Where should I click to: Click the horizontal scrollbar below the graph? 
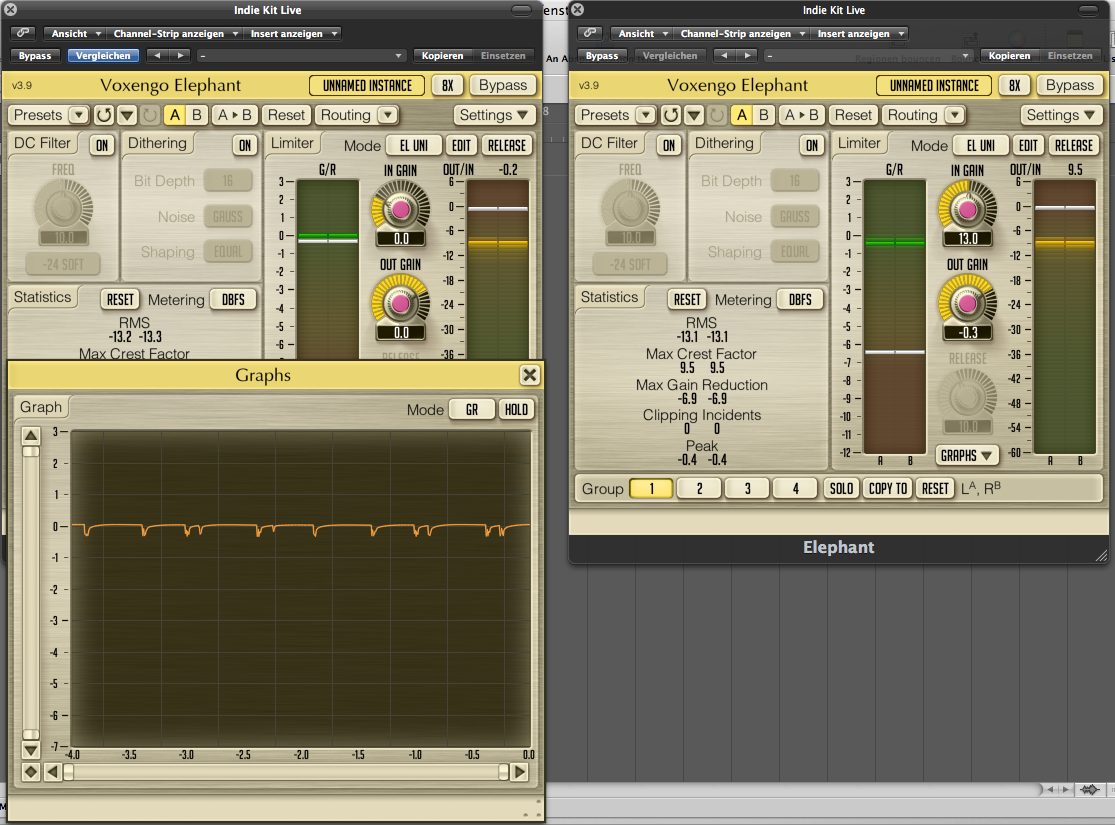[286, 772]
